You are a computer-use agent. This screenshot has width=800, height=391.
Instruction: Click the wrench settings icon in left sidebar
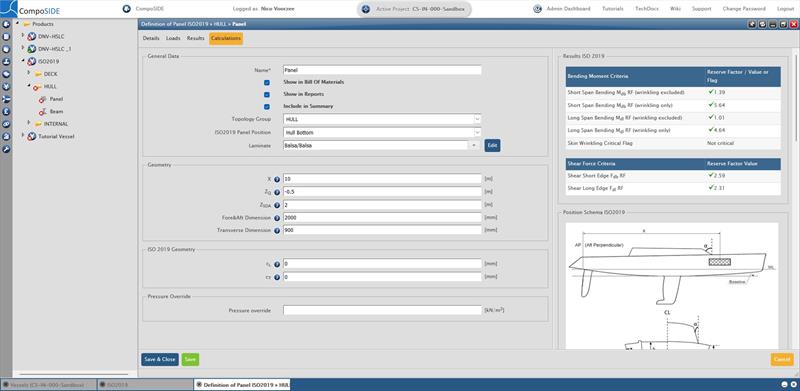point(6,149)
